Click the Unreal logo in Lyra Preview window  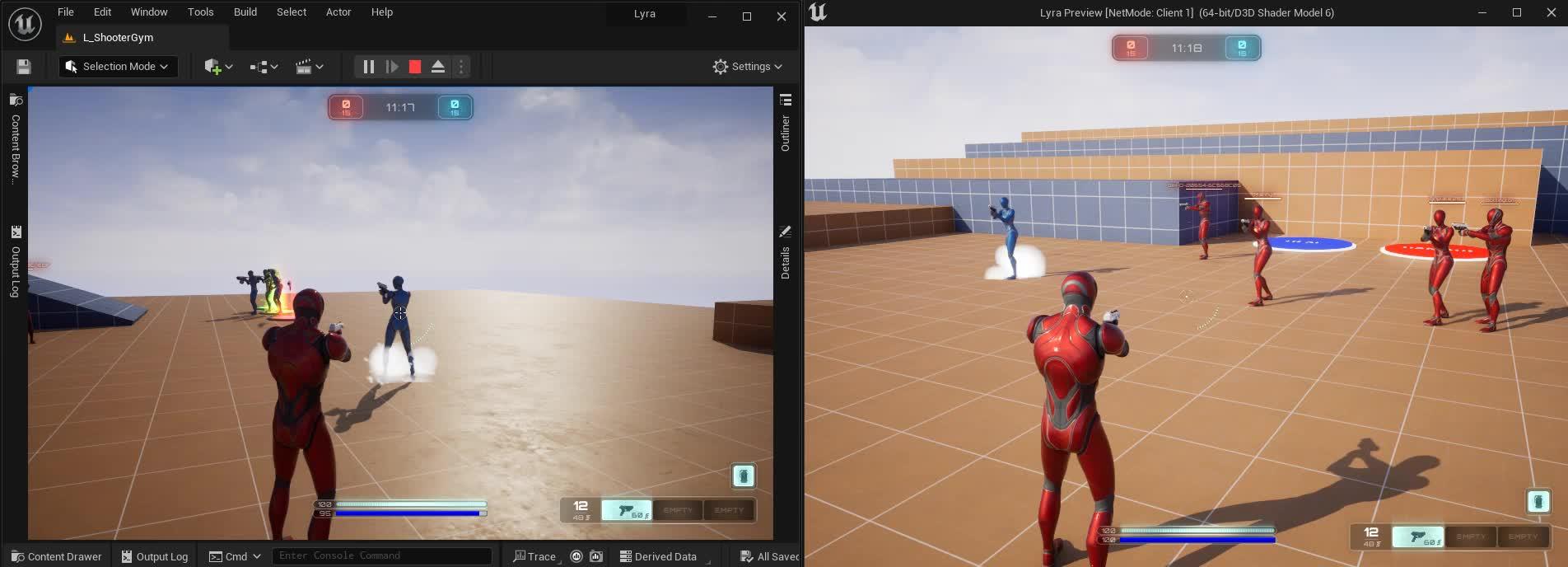point(818,12)
